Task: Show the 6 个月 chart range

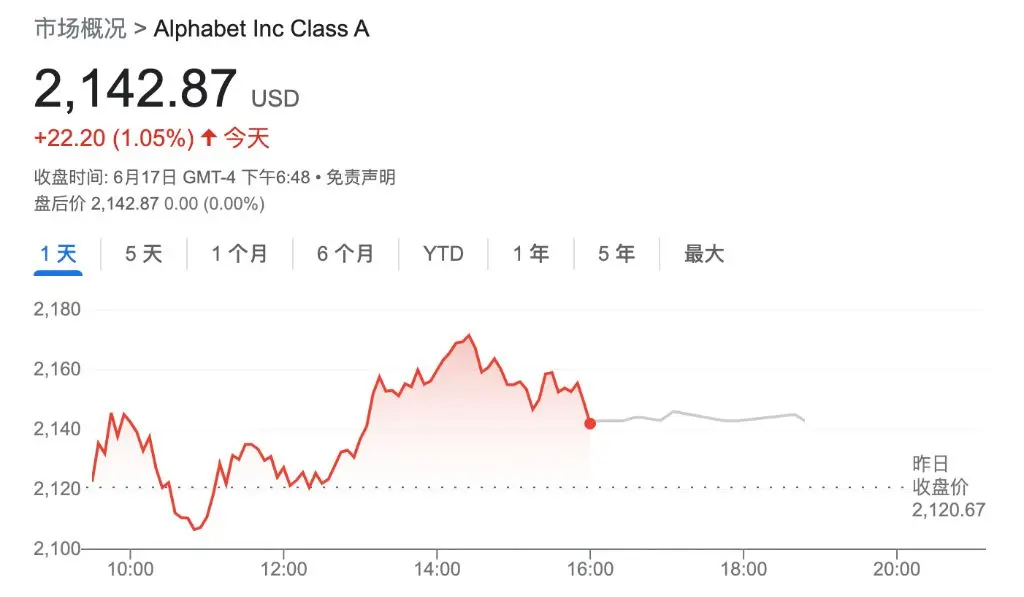Action: click(345, 254)
